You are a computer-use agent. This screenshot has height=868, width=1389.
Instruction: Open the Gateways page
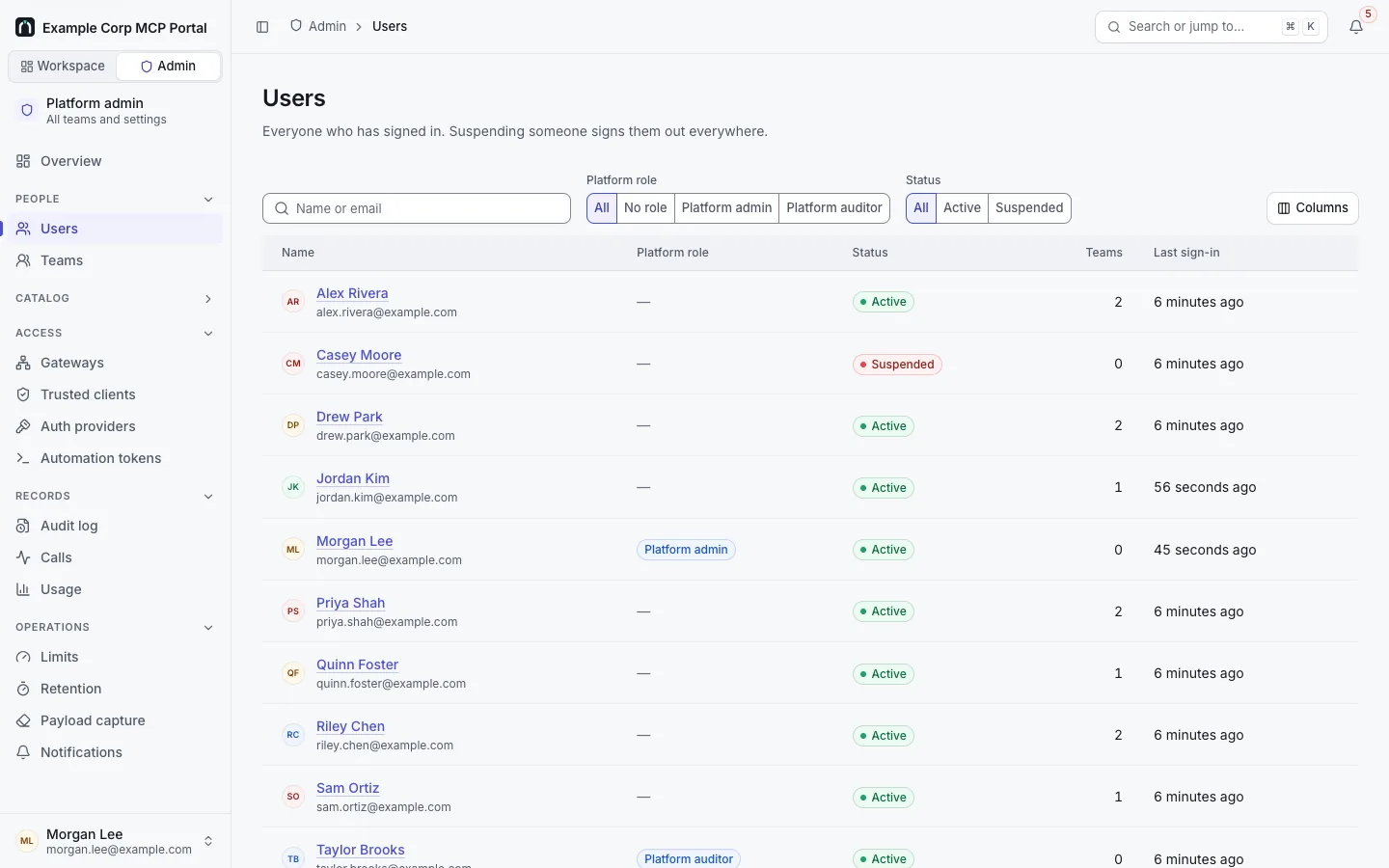115,363
